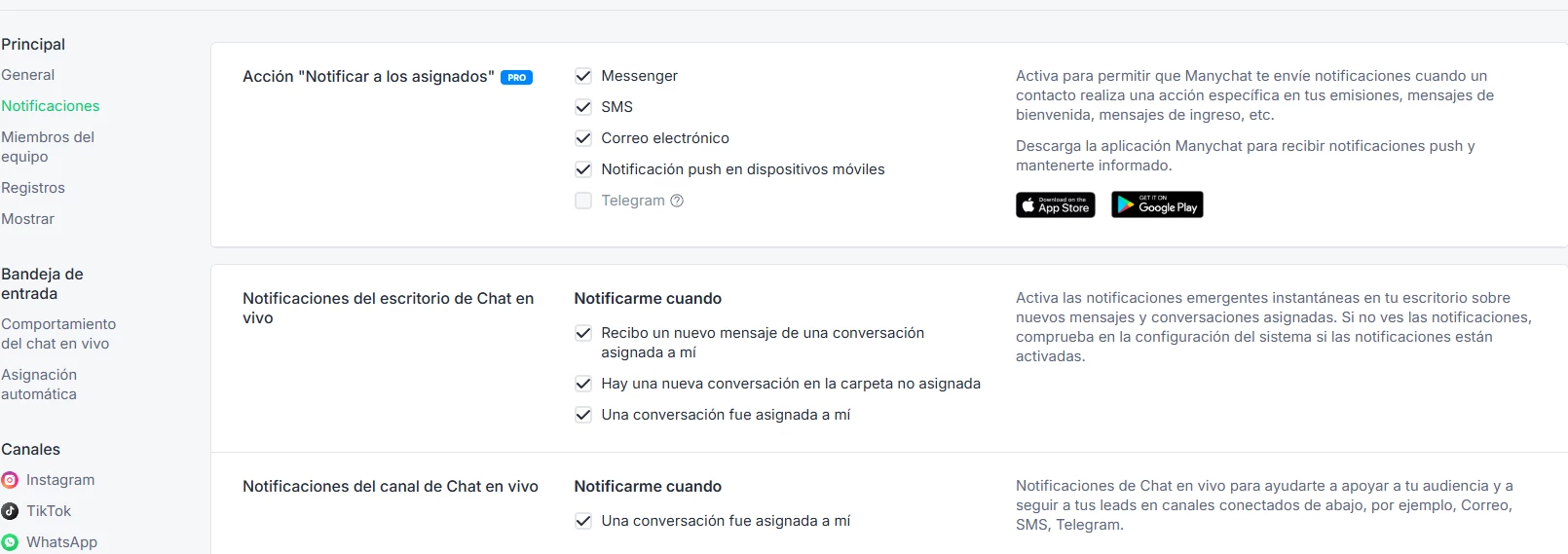Screen dimensions: 1568x554
Task: Open Asignación automática settings
Action: (39, 385)
